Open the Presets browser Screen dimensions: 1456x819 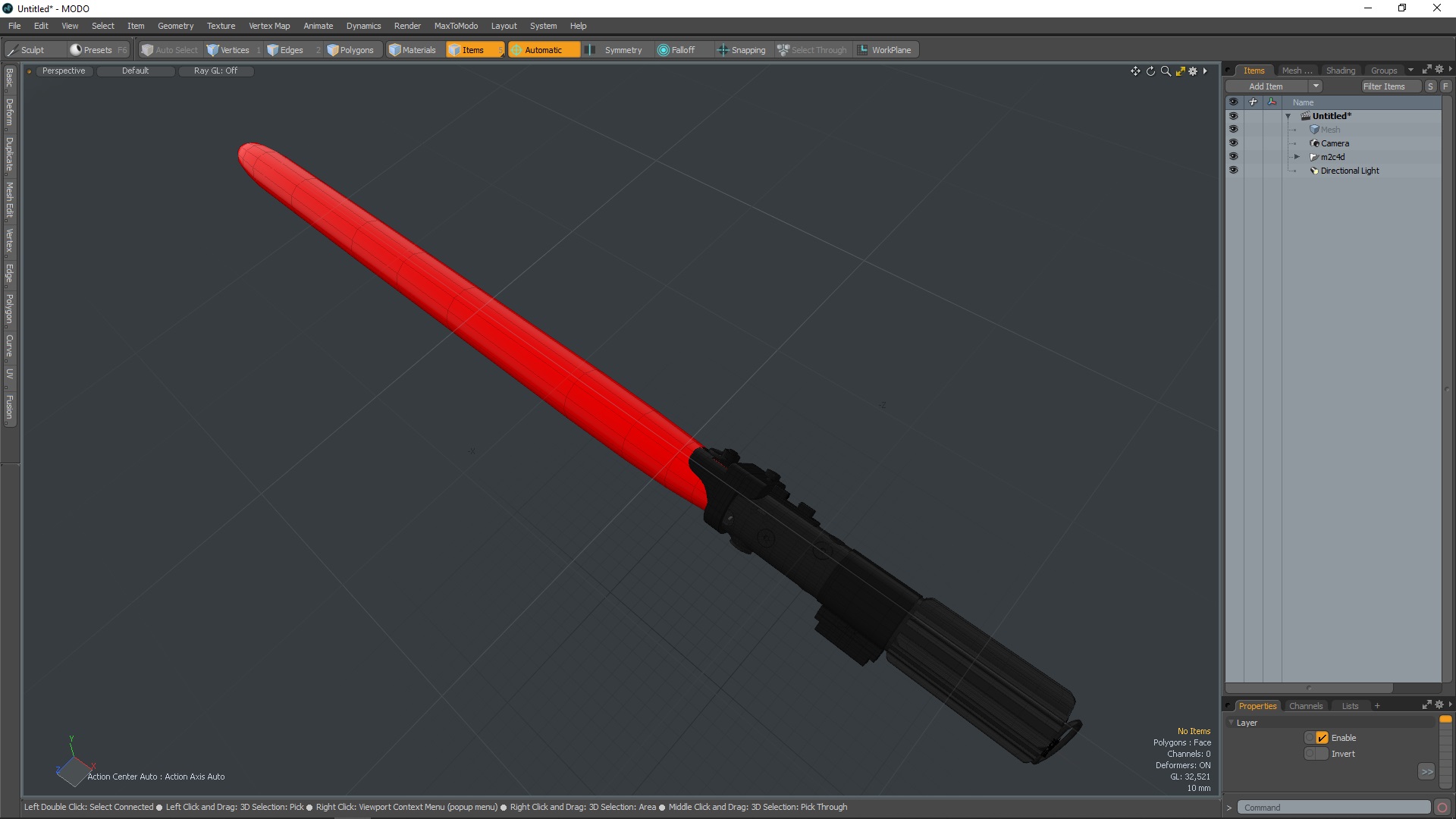[98, 50]
